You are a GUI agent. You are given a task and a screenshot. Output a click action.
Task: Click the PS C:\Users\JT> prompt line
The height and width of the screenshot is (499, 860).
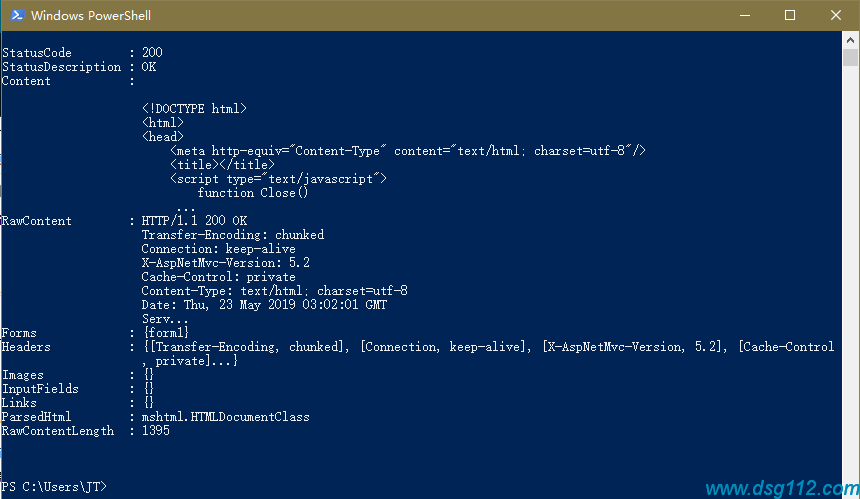[x=54, y=486]
